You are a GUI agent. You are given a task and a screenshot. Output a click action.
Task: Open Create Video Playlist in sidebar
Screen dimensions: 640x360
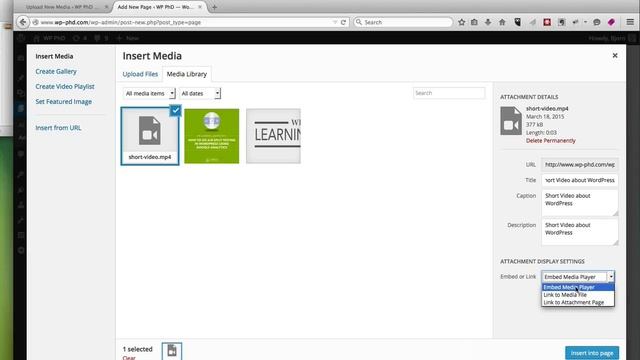pyautogui.click(x=65, y=87)
